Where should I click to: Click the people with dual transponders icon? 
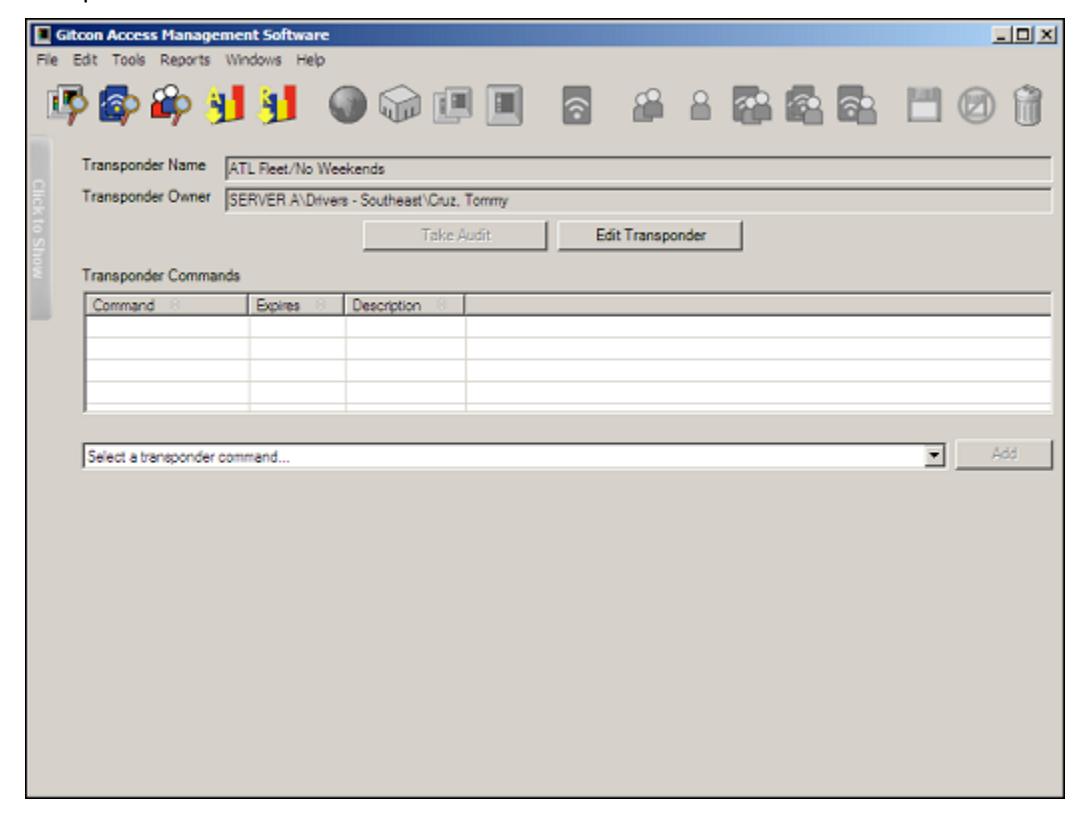[x=804, y=105]
